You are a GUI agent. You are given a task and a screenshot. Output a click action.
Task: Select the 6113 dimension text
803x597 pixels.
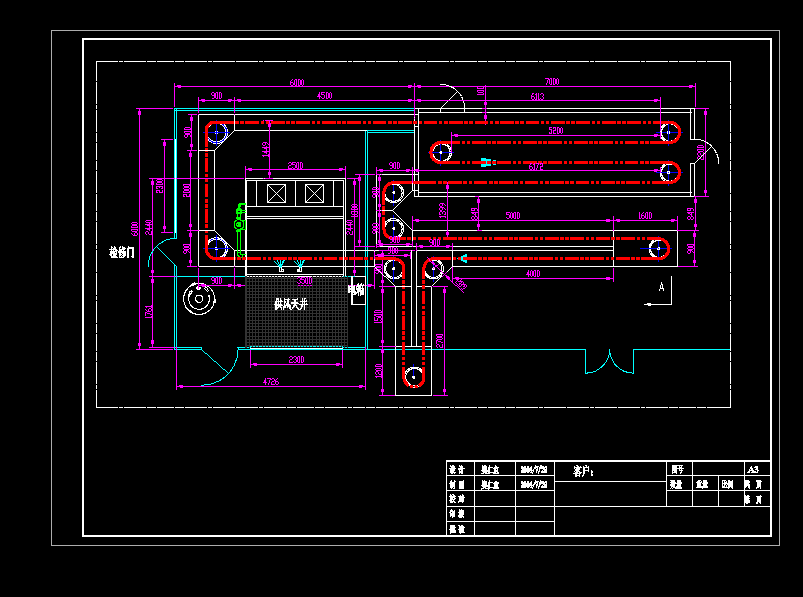click(537, 97)
